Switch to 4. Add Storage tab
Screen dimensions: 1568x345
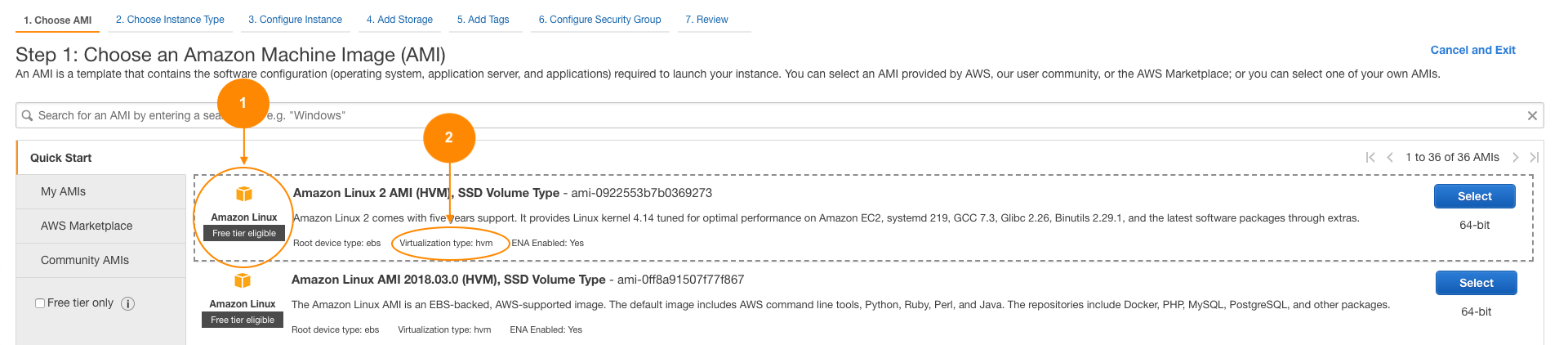(399, 20)
